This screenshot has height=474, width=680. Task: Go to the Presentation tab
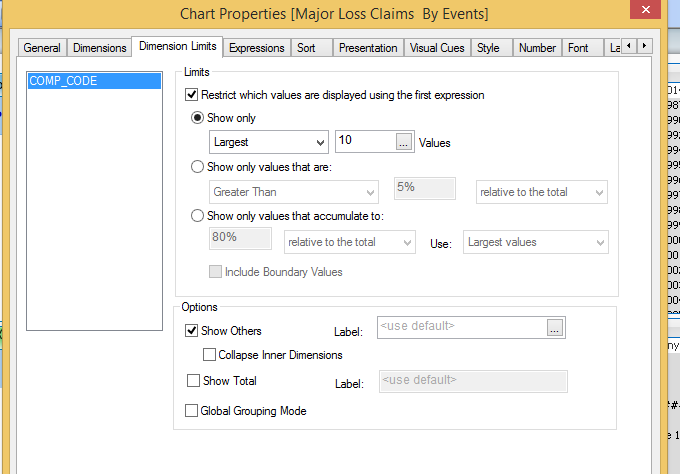tap(368, 47)
